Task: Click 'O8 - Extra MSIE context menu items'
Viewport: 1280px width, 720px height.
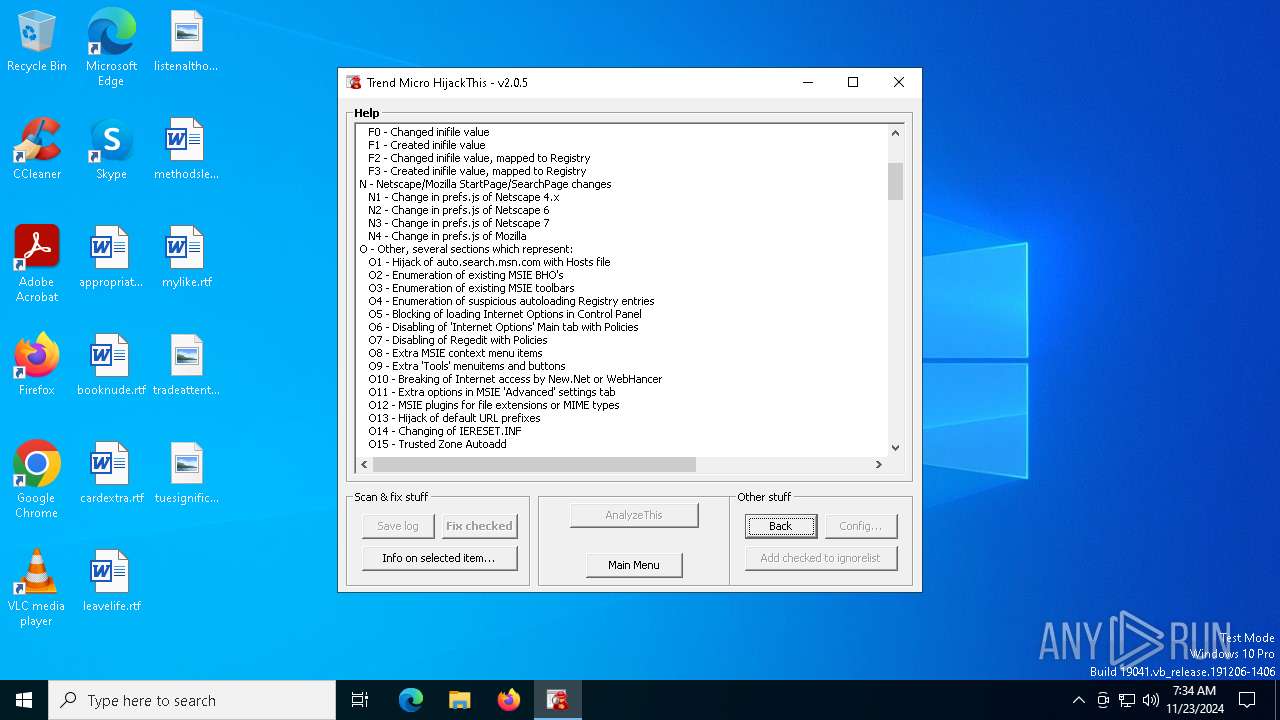Action: coord(455,353)
